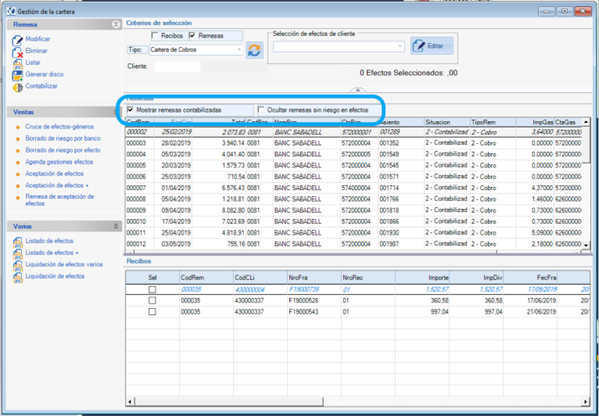Click the bullet next to Cruce de efectos-géneros
The width and height of the screenshot is (599, 416).
pyautogui.click(x=17, y=127)
